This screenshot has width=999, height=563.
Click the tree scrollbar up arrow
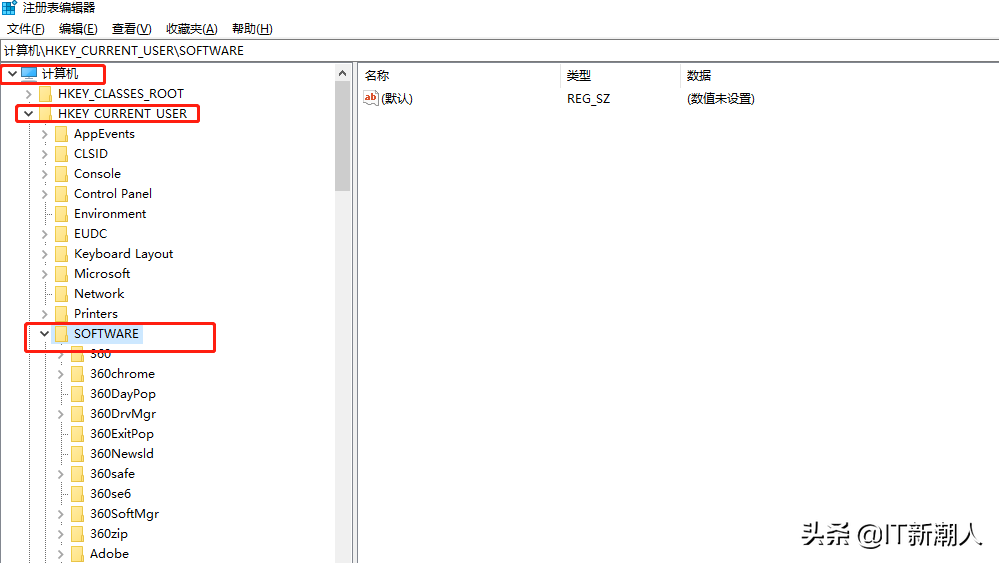343,73
